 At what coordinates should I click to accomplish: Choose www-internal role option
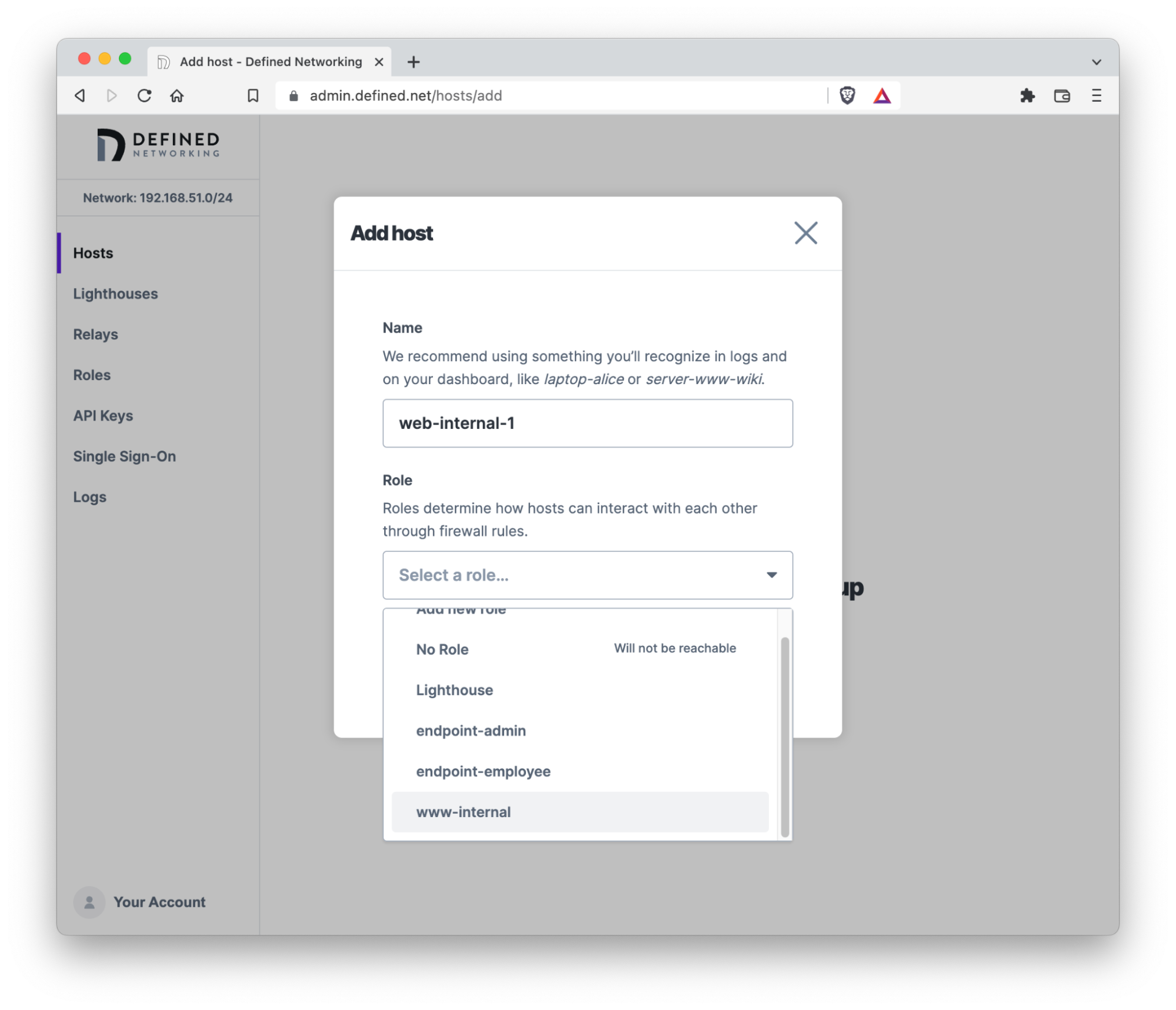click(580, 812)
